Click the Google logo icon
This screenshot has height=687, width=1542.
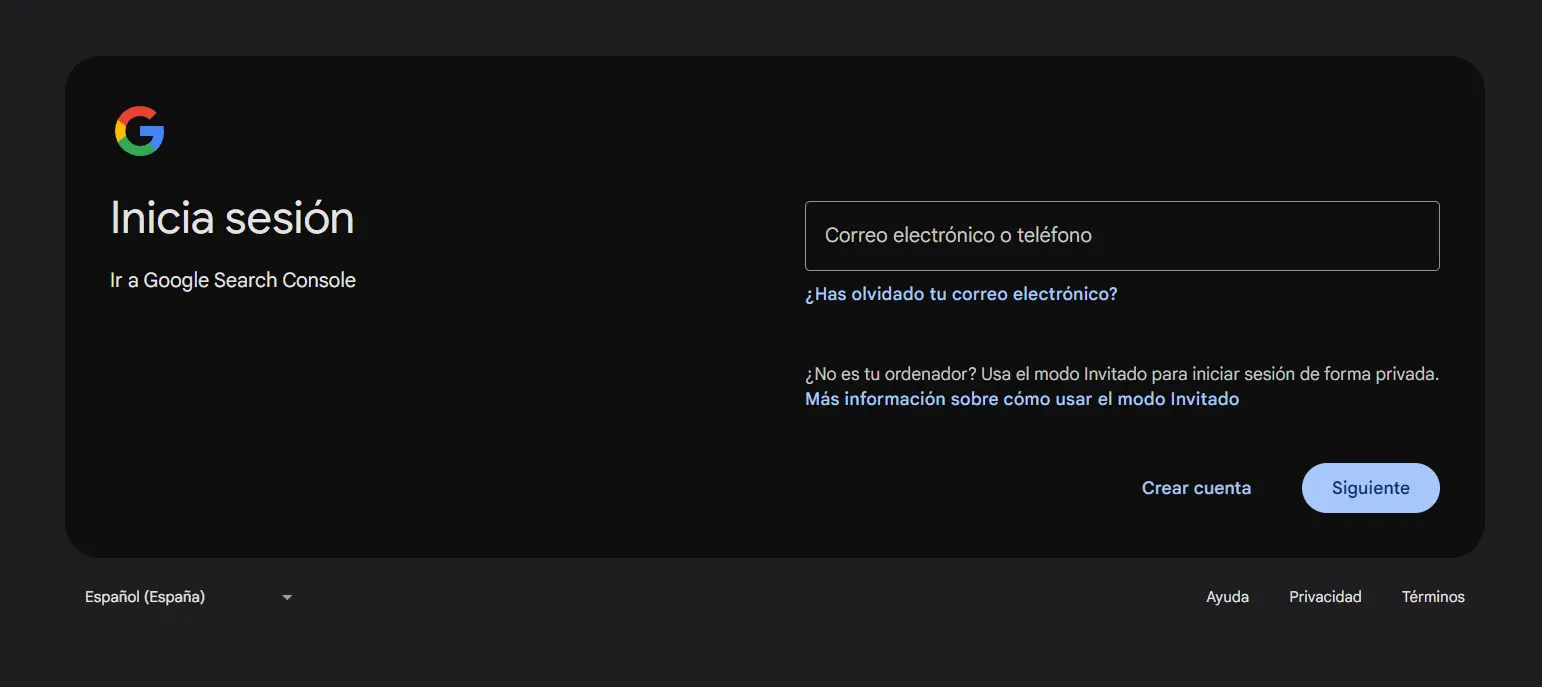[139, 131]
